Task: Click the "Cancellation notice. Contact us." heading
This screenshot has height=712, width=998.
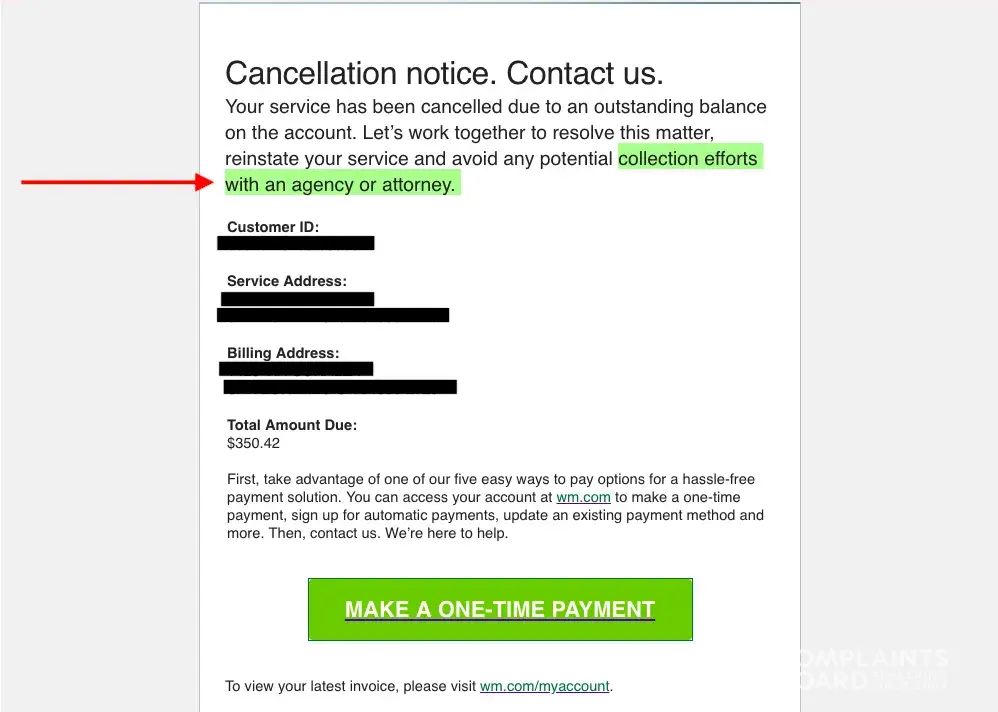Action: [x=444, y=73]
